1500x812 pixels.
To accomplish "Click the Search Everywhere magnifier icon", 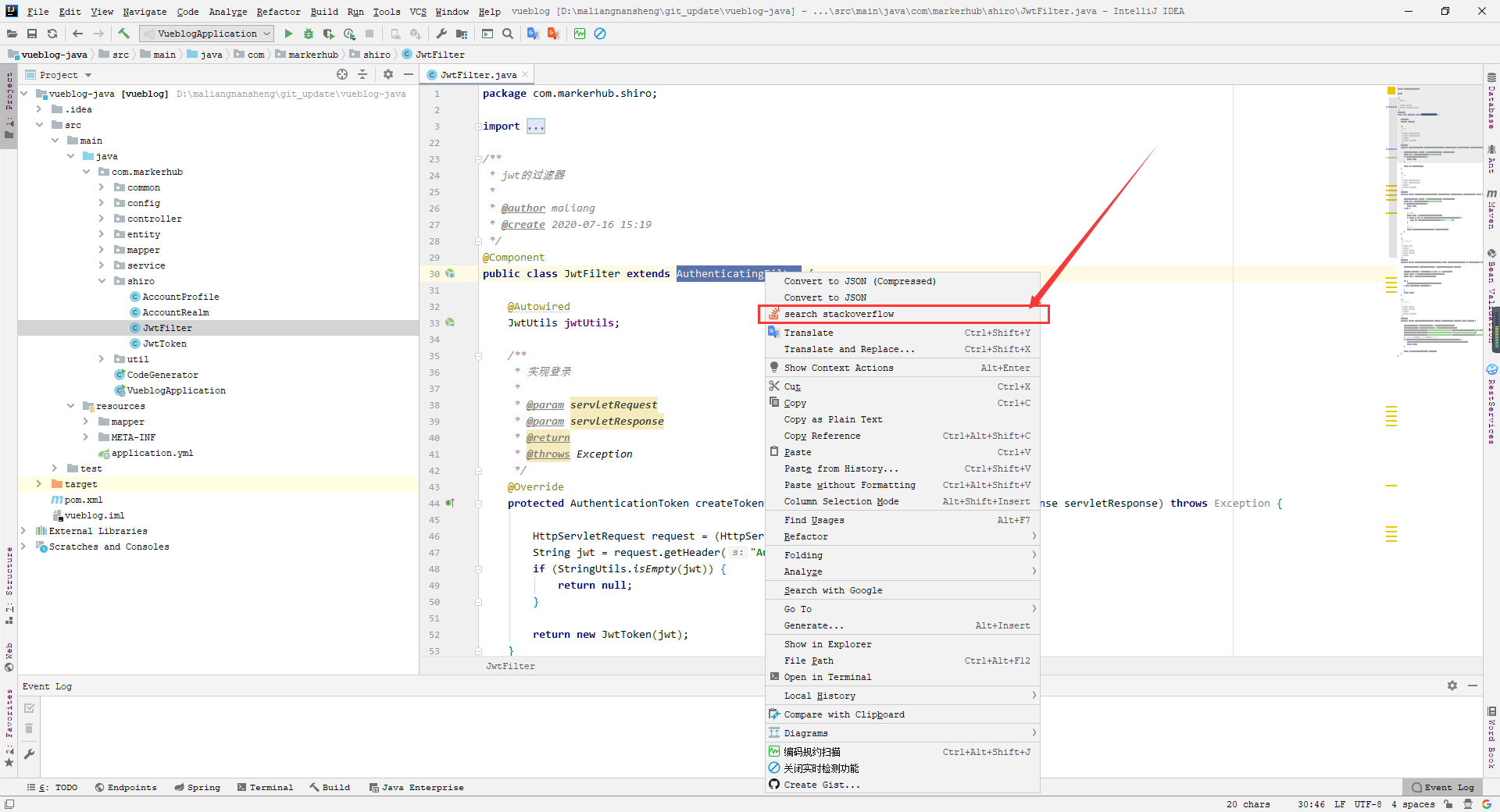I will [x=508, y=34].
